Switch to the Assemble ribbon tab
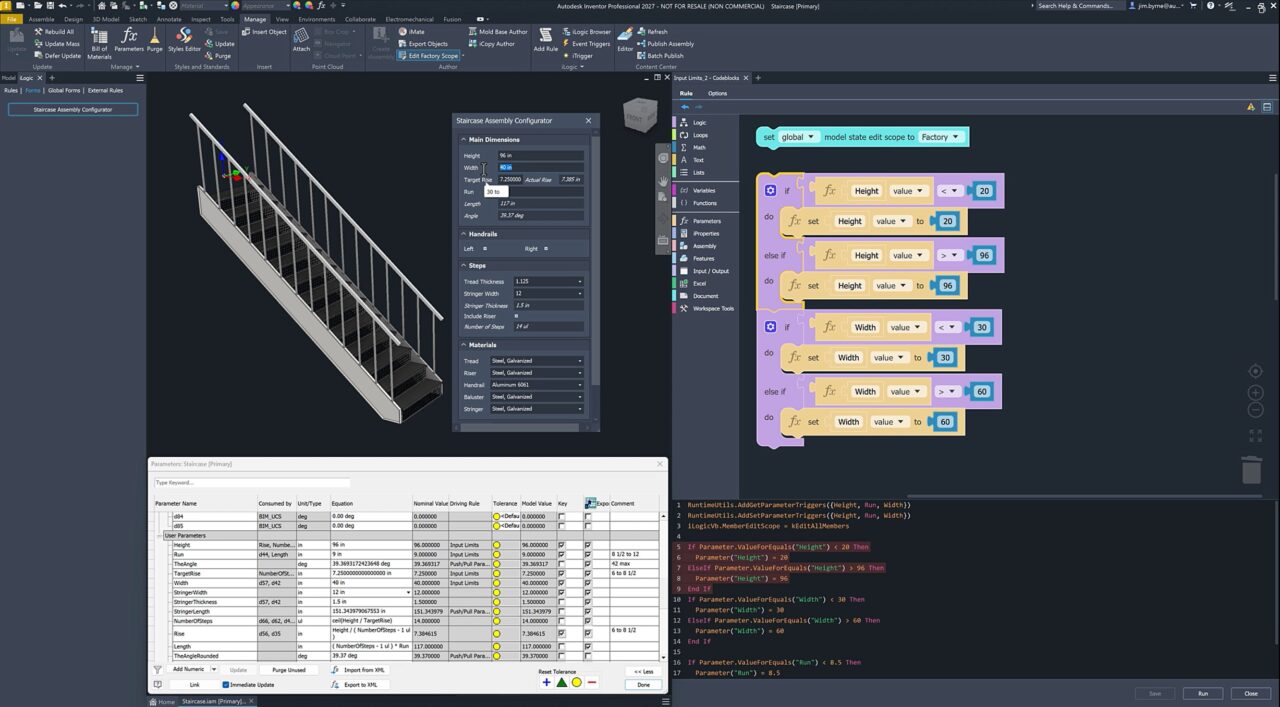 tap(40, 18)
